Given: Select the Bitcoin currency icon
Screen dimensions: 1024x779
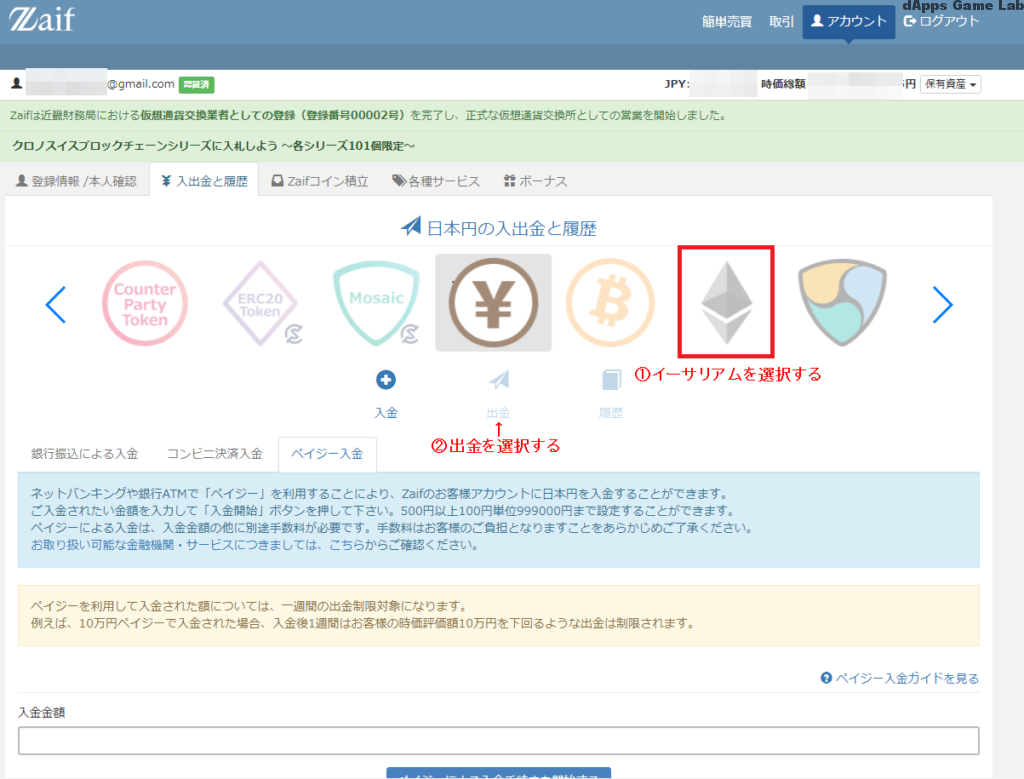Looking at the screenshot, I should pos(610,302).
